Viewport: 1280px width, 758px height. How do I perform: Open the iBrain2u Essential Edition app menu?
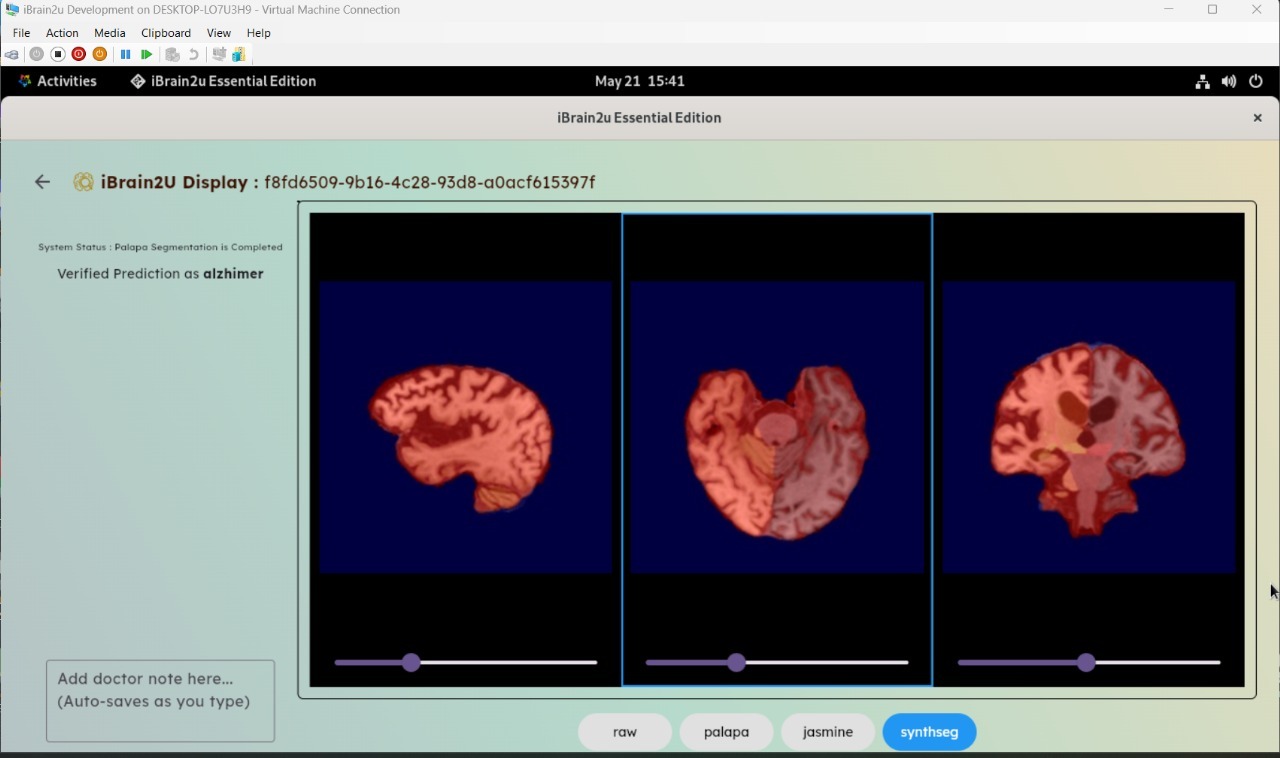coord(223,81)
